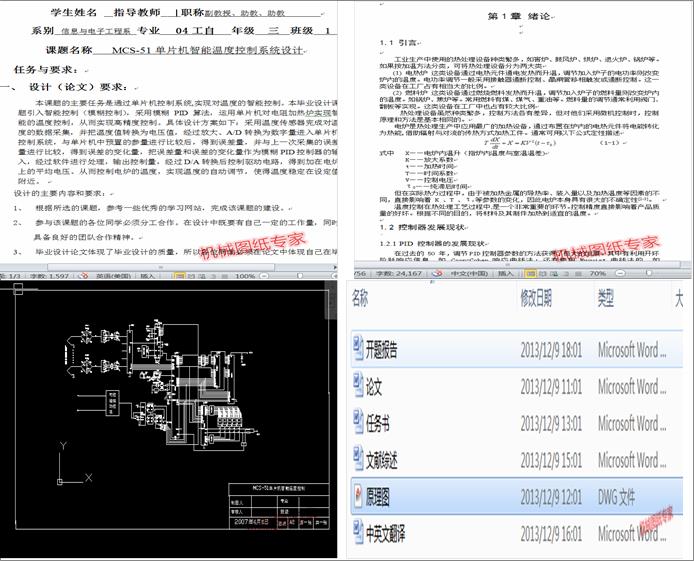
Task: Click date 2013/12/9 13:01 in file list
Action: (x=551, y=423)
